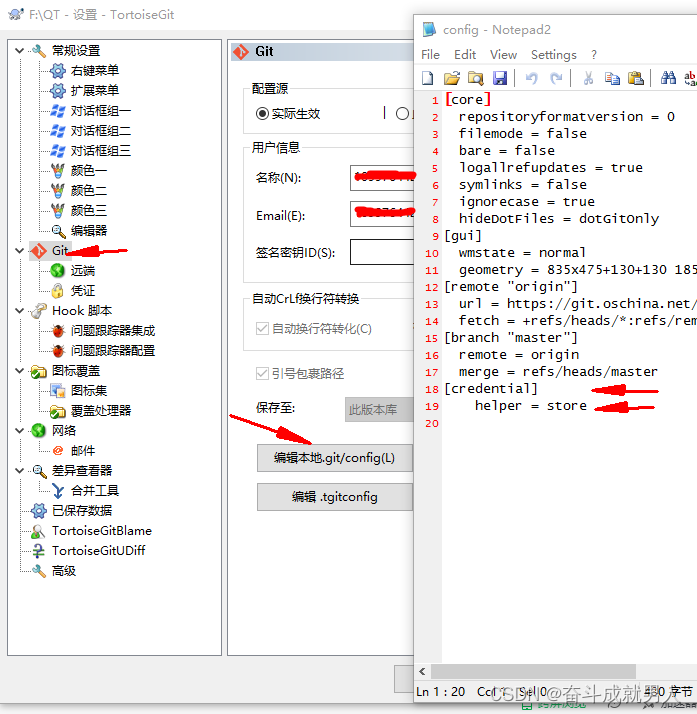
Task: Open 右键菜单 settings page
Action: click(x=95, y=71)
